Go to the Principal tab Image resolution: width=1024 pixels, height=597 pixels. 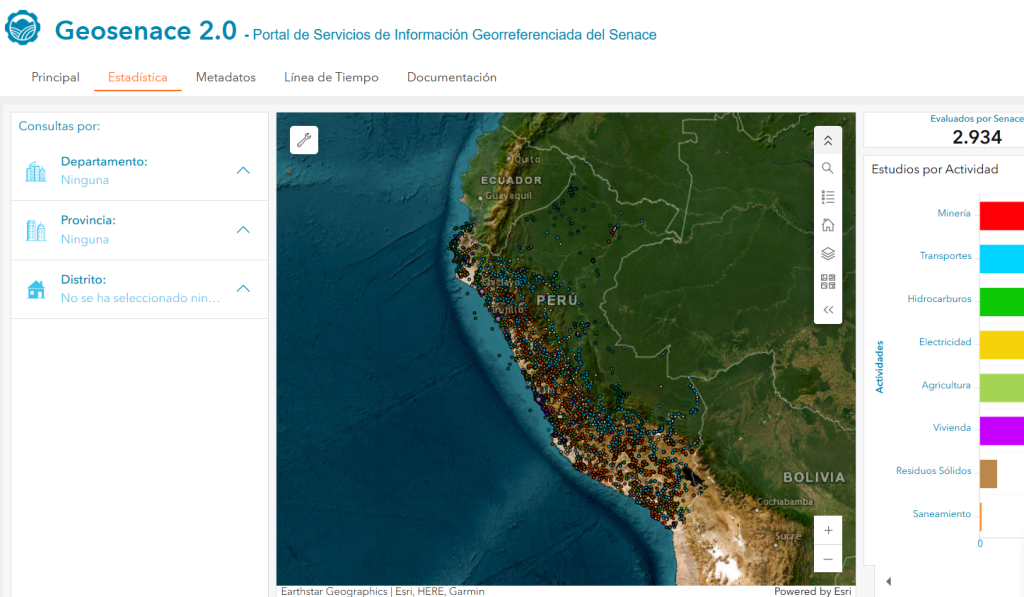pyautogui.click(x=56, y=77)
